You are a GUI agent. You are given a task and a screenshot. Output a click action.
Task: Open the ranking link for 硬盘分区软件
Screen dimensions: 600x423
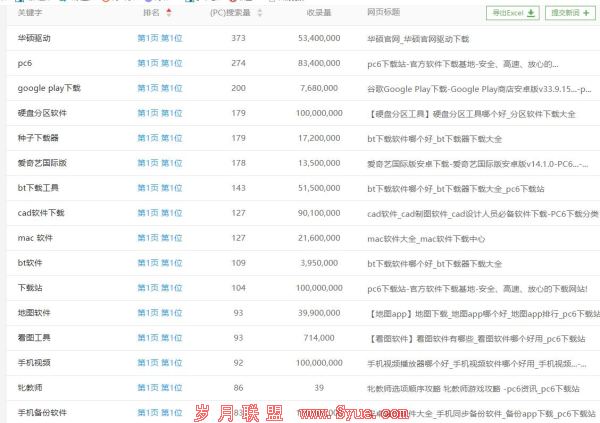(x=160, y=113)
